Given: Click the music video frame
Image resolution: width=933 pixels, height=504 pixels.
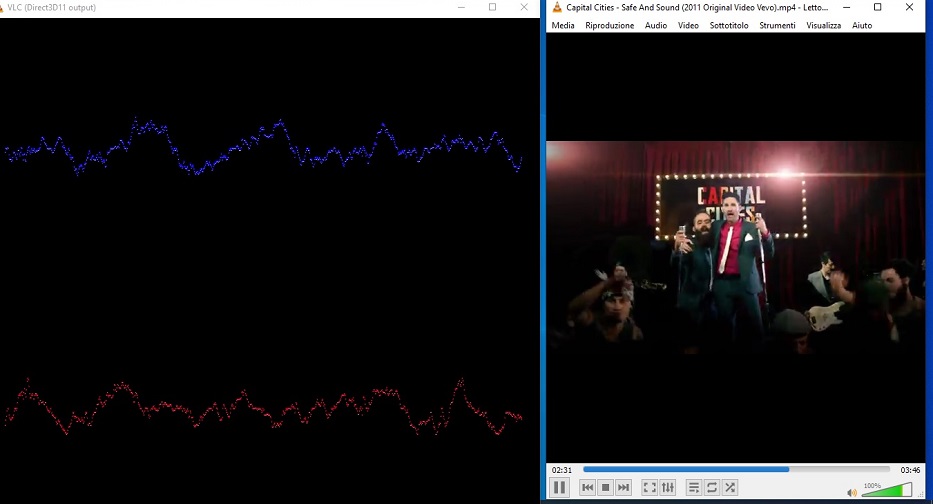Looking at the screenshot, I should coord(736,249).
